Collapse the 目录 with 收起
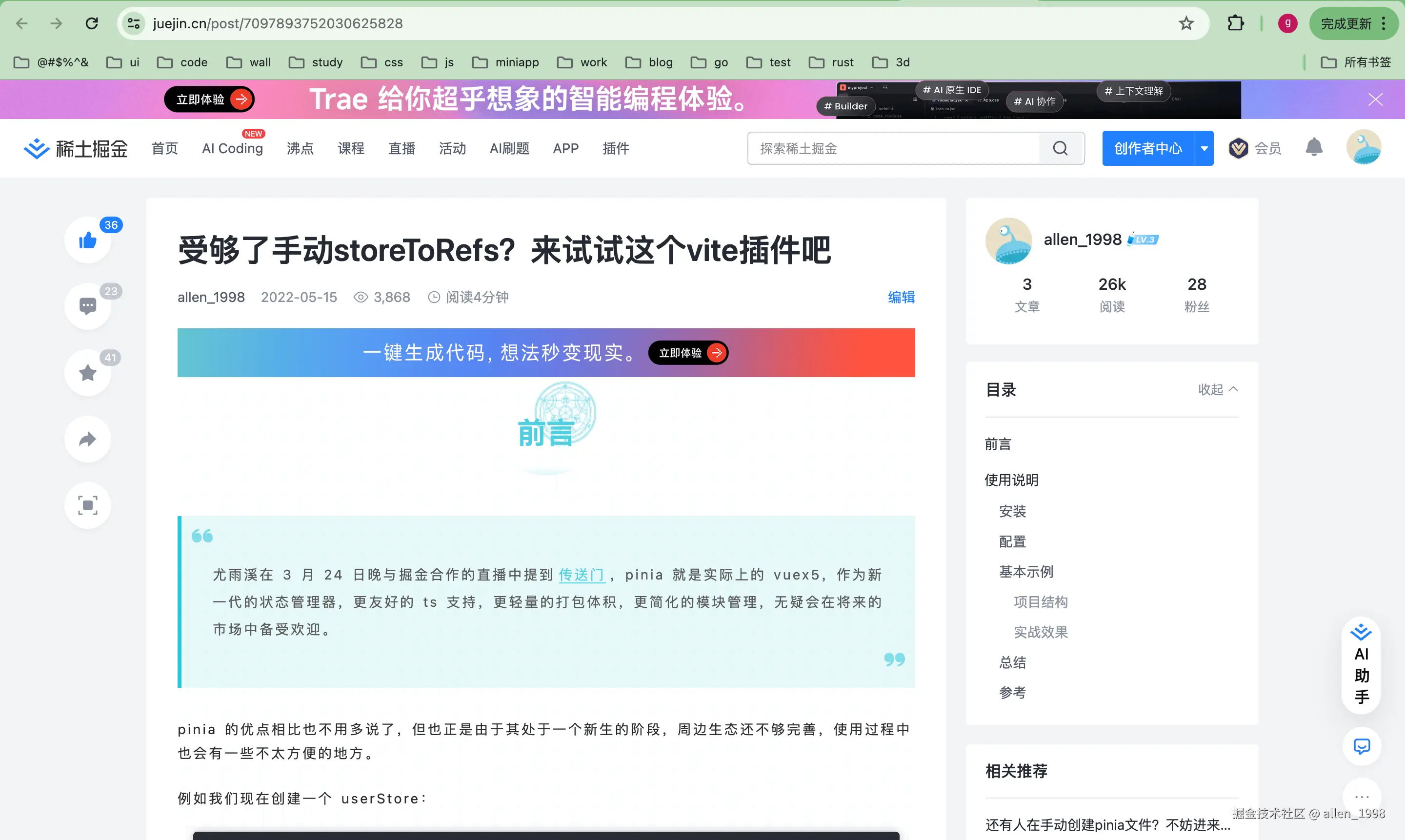This screenshot has width=1405, height=840. click(1218, 389)
